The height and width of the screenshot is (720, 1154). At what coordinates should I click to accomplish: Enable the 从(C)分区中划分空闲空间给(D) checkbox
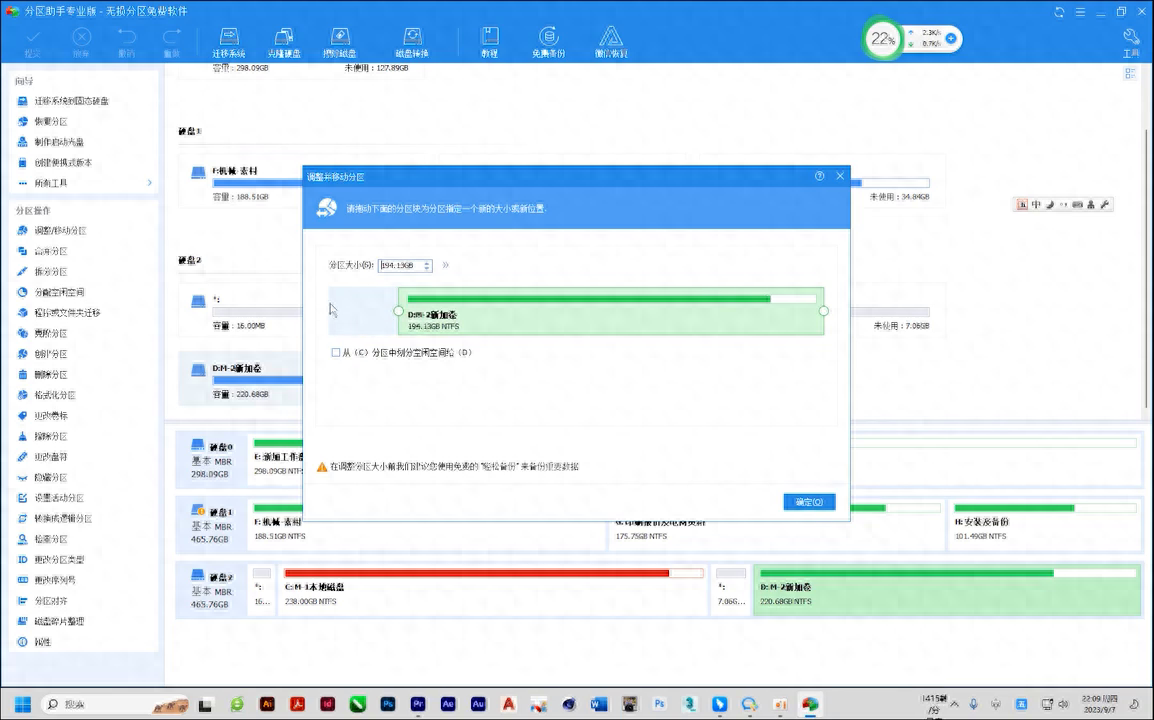[x=336, y=353]
